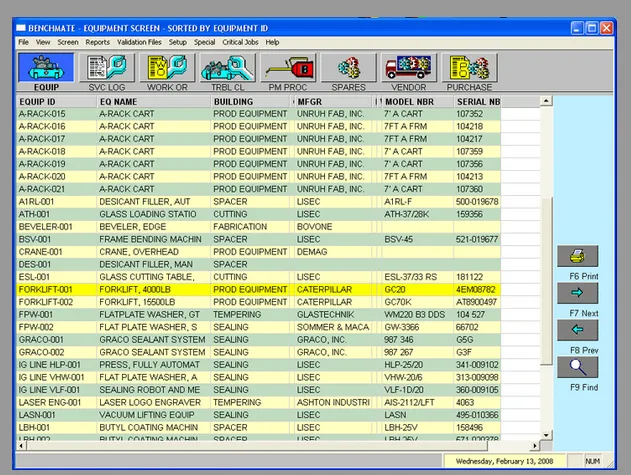The image size is (631, 475).
Task: Open the View menu
Action: pyautogui.click(x=43, y=42)
